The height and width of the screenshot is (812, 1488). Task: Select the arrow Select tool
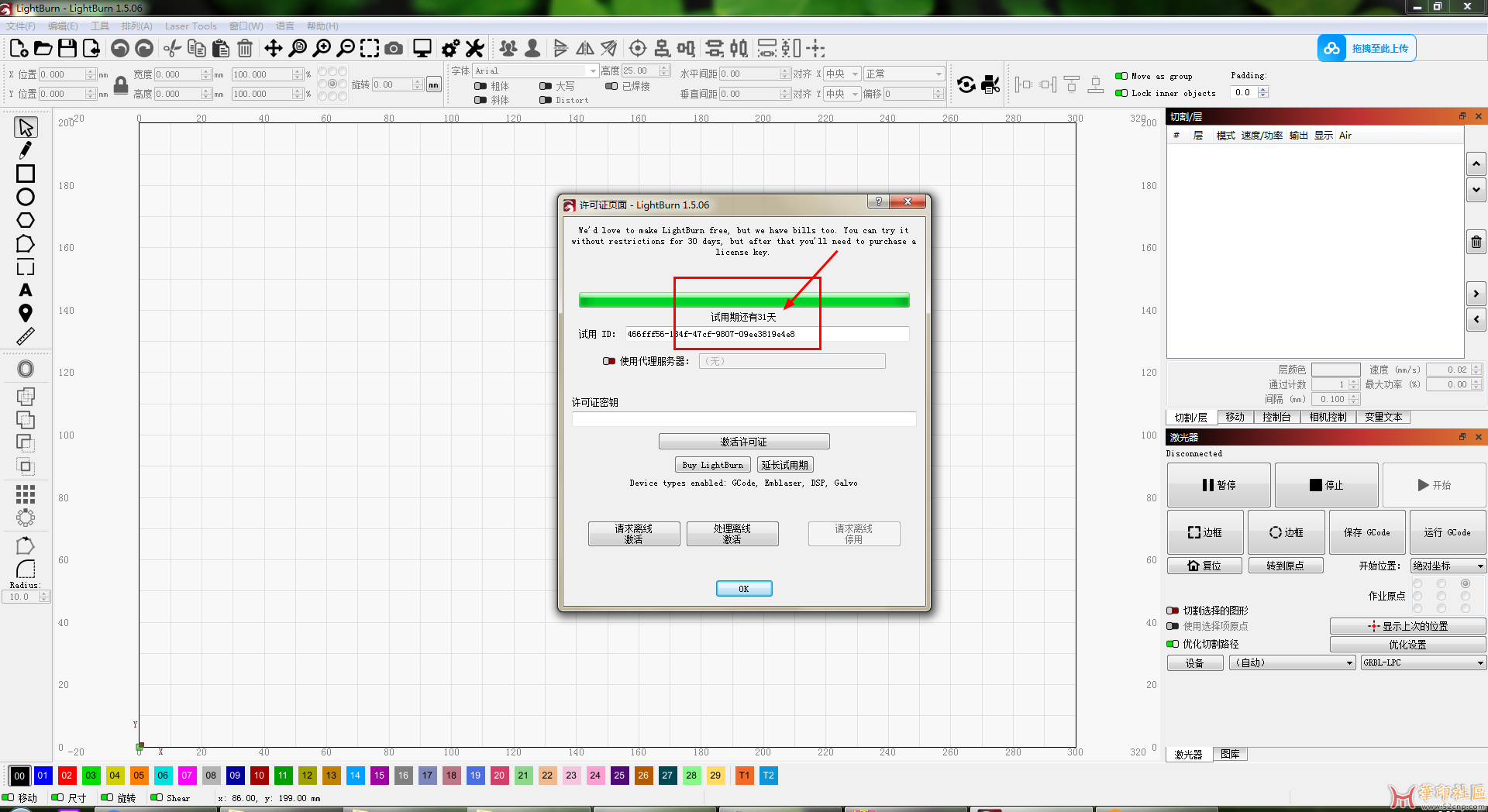(26, 127)
